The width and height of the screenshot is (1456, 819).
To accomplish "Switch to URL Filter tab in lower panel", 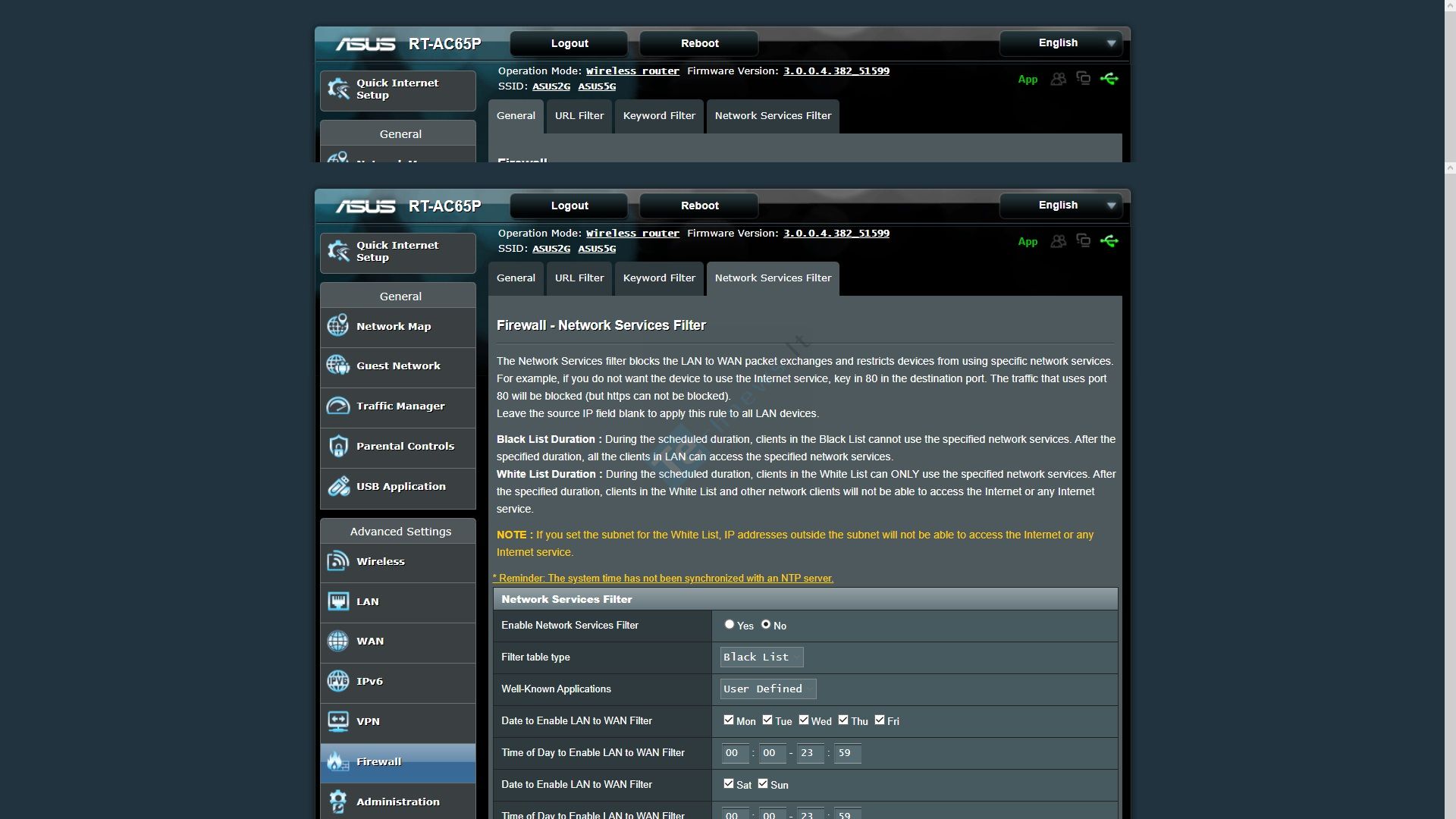I will click(x=579, y=278).
